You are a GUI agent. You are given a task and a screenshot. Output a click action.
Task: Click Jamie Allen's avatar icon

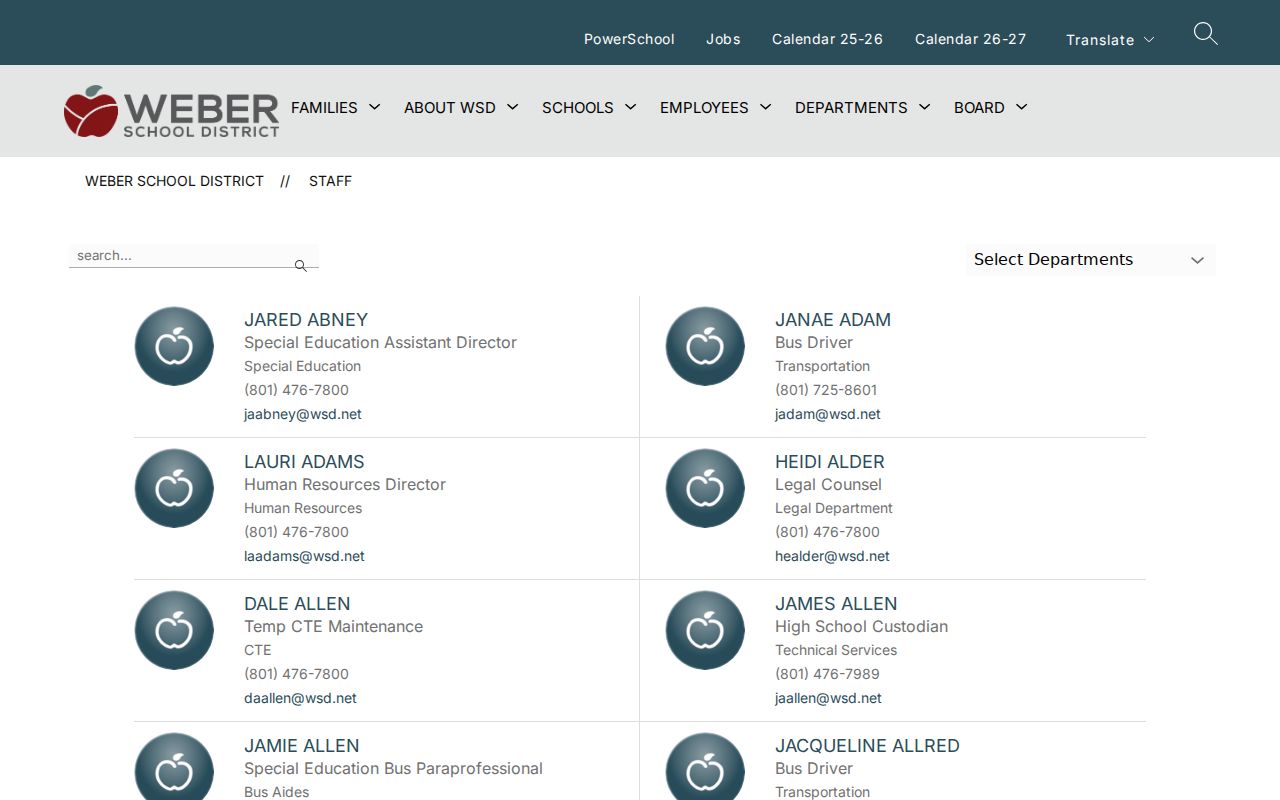(x=174, y=766)
